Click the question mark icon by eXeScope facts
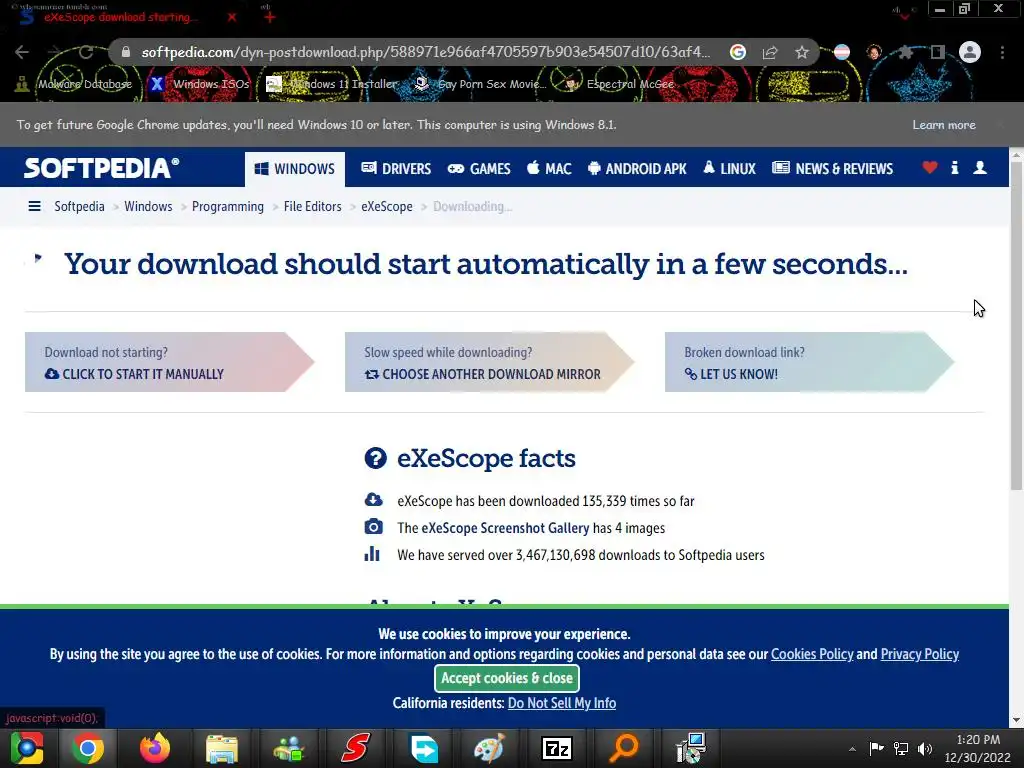Viewport: 1024px width, 768px height. coord(376,458)
